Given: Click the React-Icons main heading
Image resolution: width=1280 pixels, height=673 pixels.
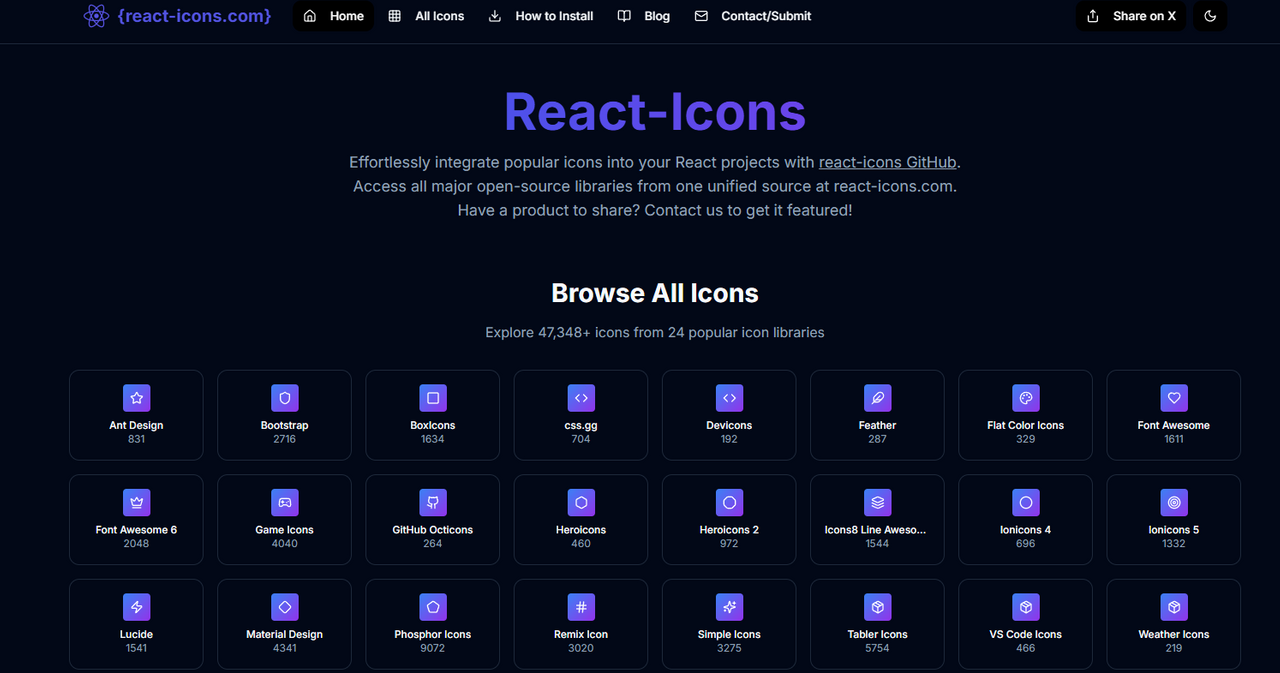Looking at the screenshot, I should [x=655, y=110].
